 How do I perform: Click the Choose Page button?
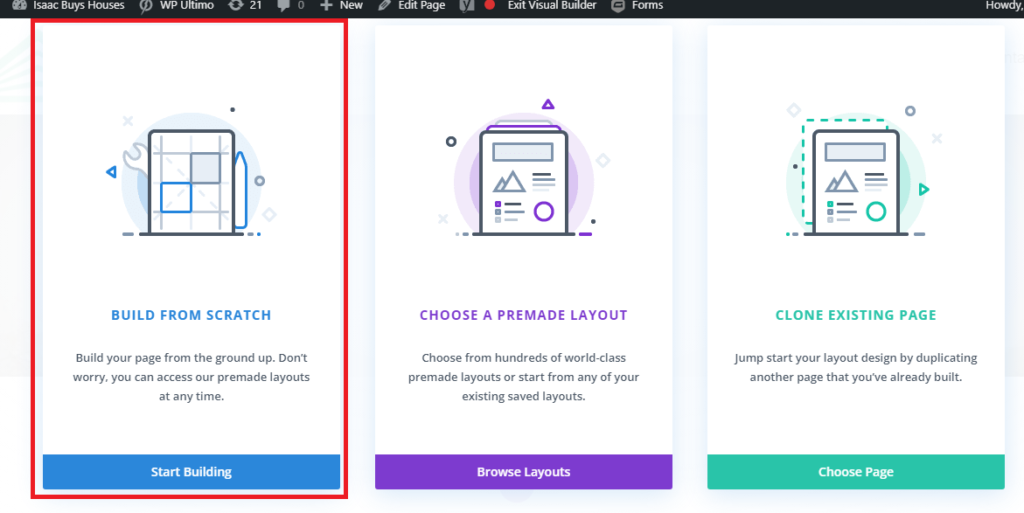[856, 471]
